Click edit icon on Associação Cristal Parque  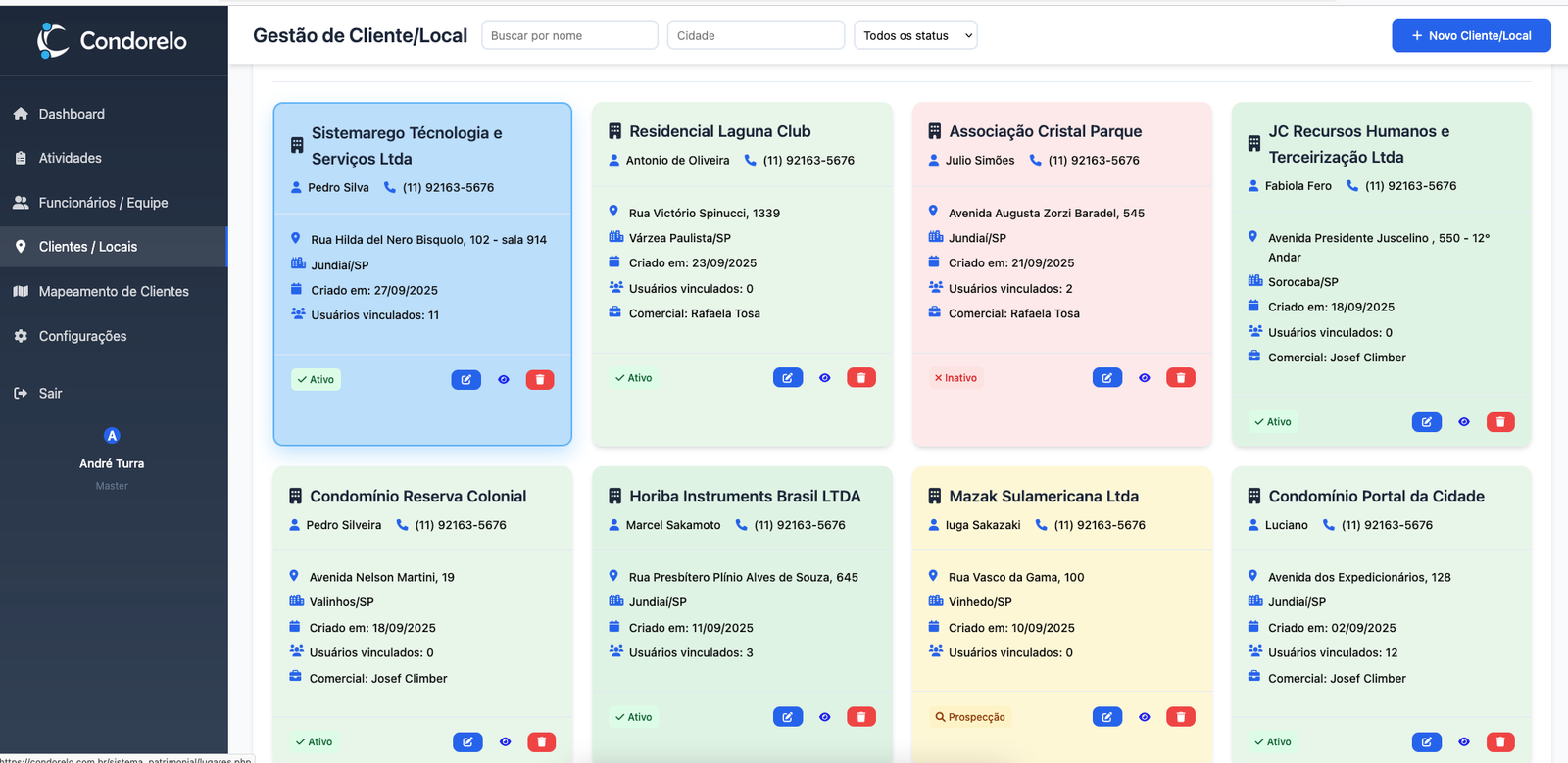[1106, 378]
